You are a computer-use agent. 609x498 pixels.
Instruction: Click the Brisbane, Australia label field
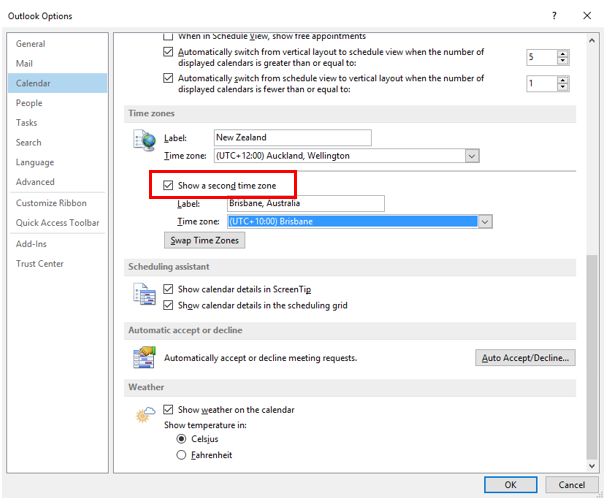[306, 203]
